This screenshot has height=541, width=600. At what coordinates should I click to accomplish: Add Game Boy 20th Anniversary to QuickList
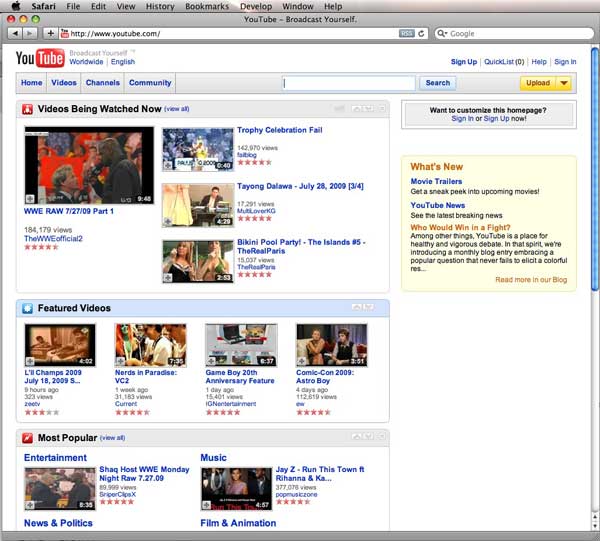[211, 361]
